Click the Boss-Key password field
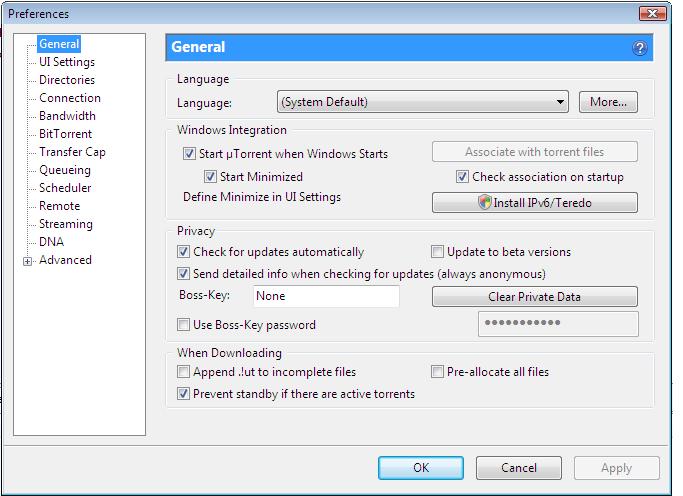 coord(558,324)
